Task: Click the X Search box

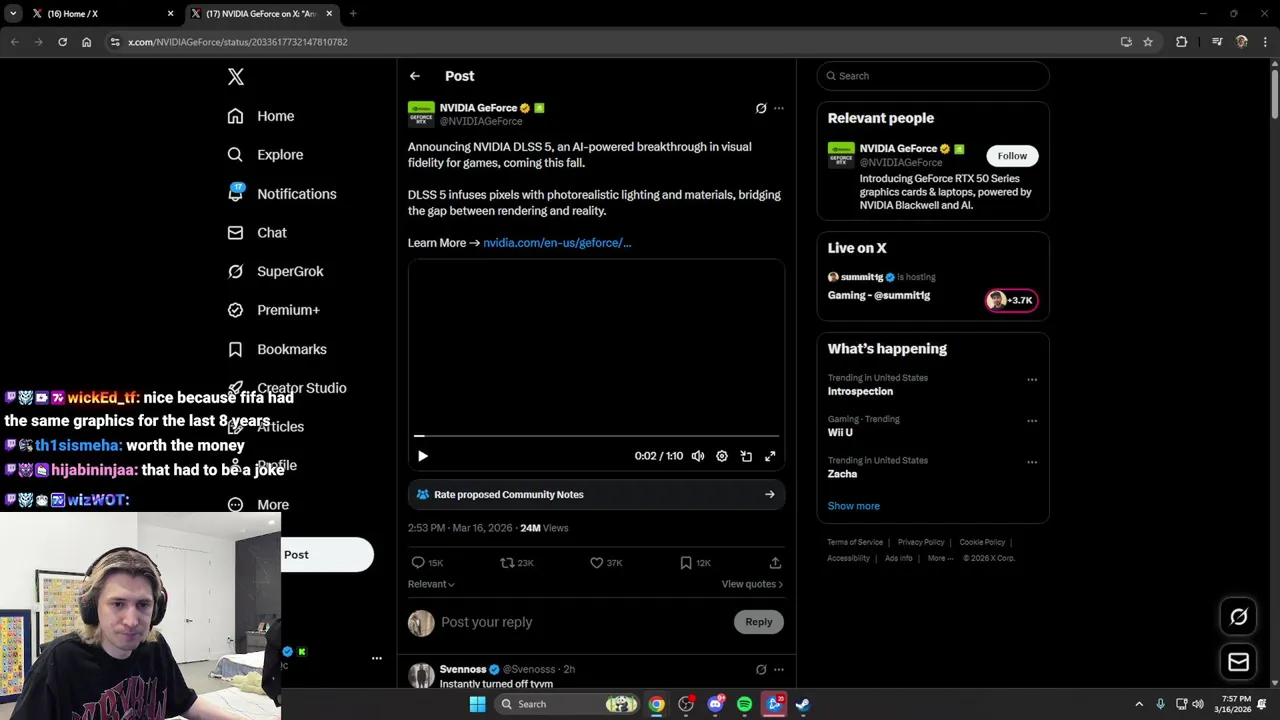Action: tap(933, 76)
